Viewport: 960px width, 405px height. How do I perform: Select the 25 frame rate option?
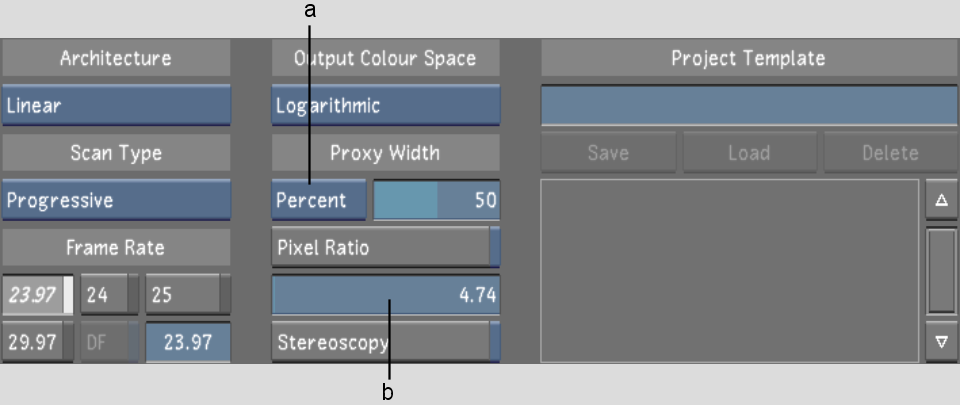coord(188,295)
